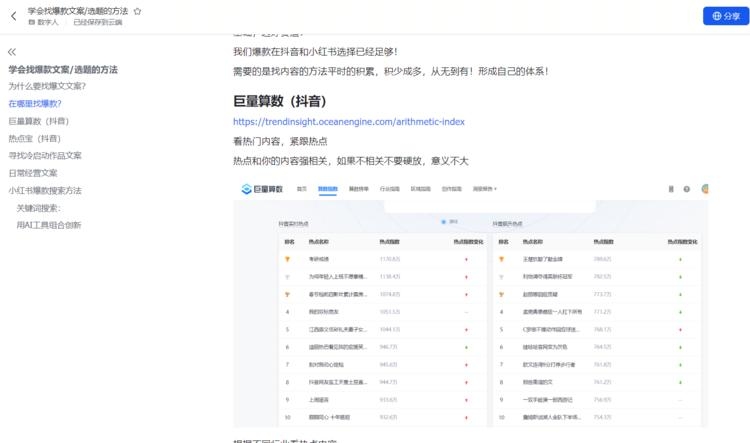Click the user avatar in embedded screenshot

coord(705,189)
